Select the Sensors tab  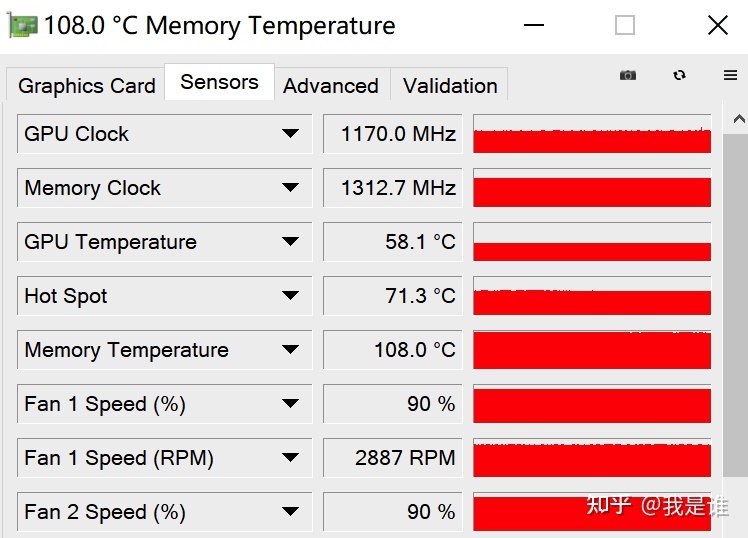click(219, 82)
